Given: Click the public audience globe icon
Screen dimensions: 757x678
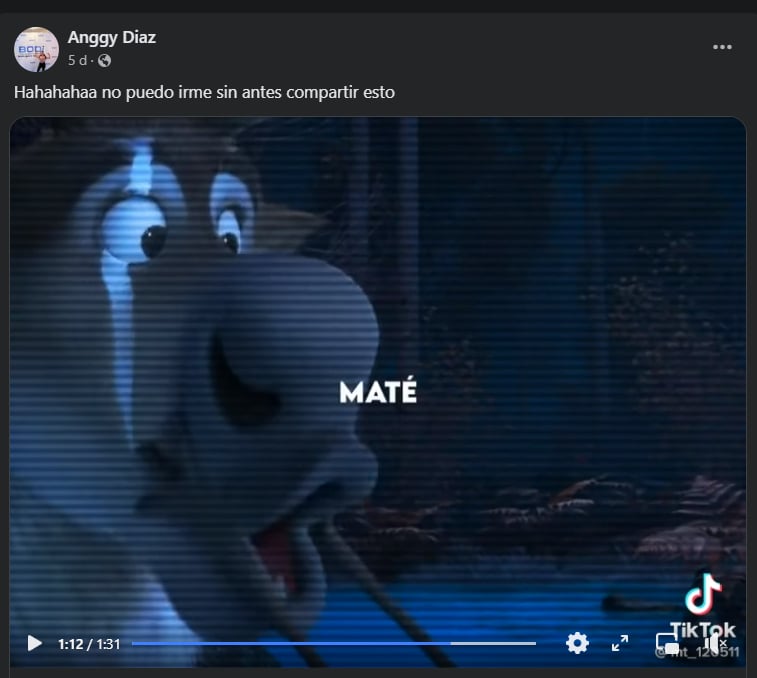Looking at the screenshot, I should 104,60.
